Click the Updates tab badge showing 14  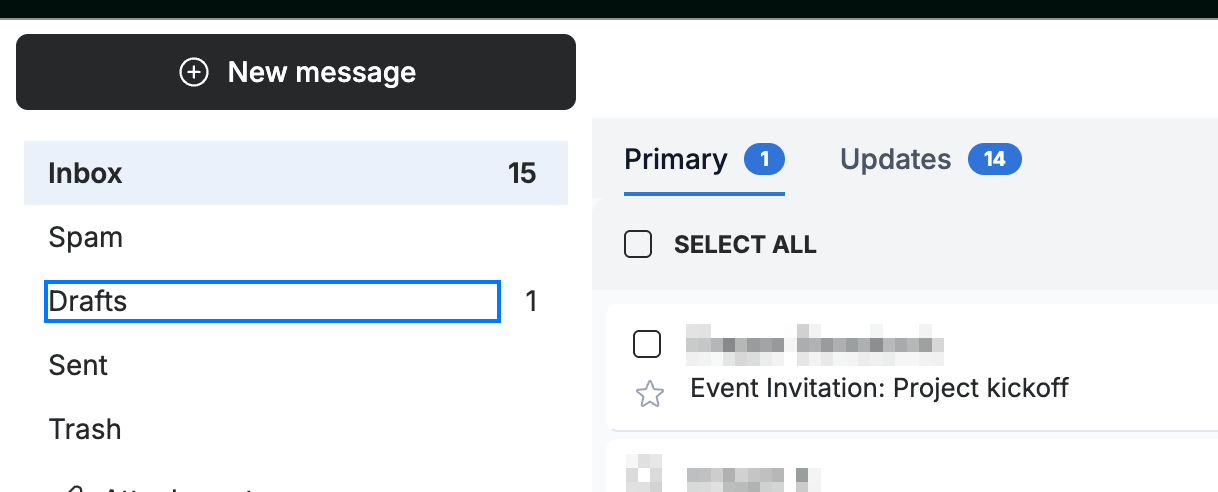(x=994, y=159)
